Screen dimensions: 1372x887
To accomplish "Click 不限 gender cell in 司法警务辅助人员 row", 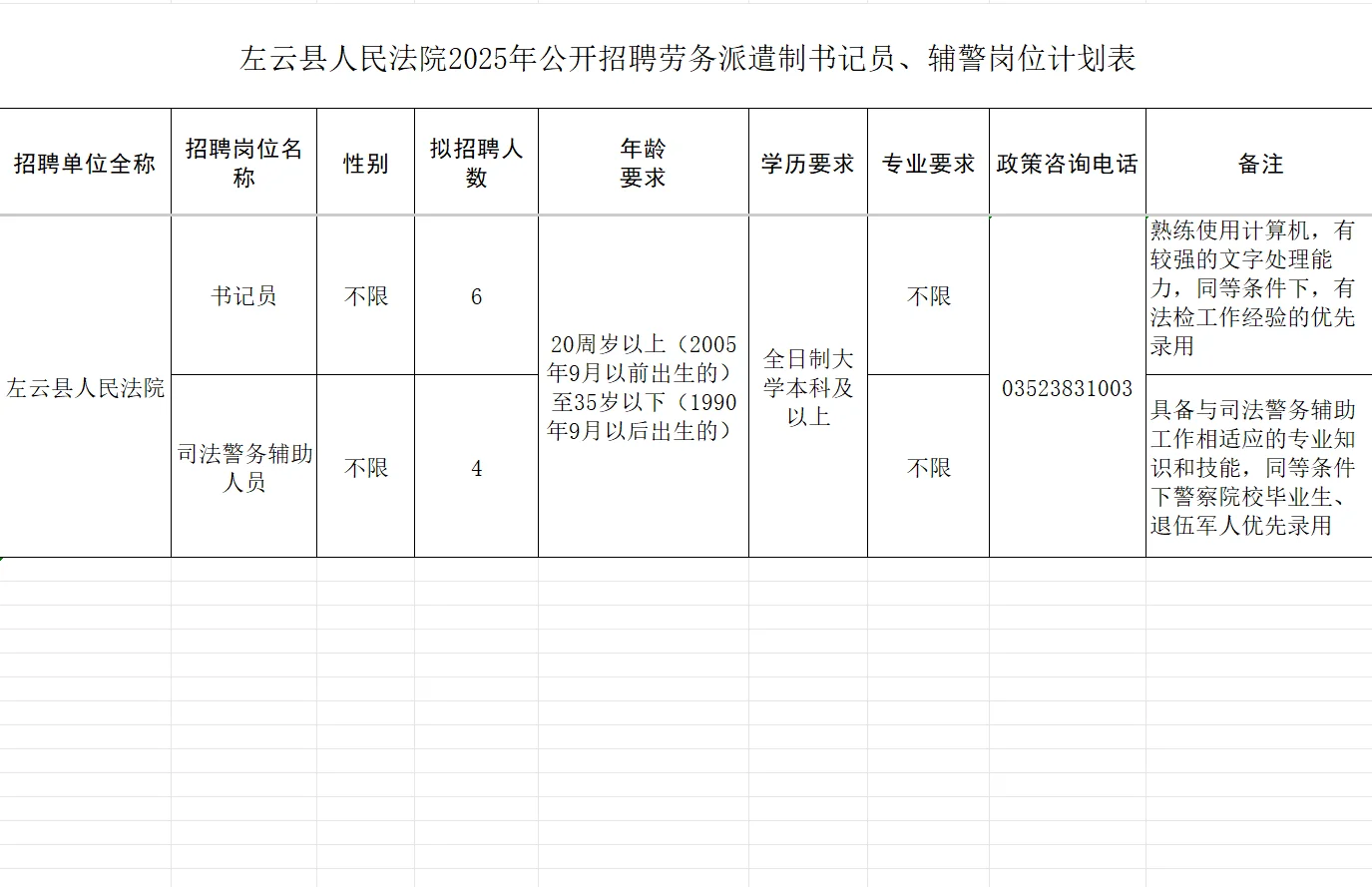I will pos(366,467).
